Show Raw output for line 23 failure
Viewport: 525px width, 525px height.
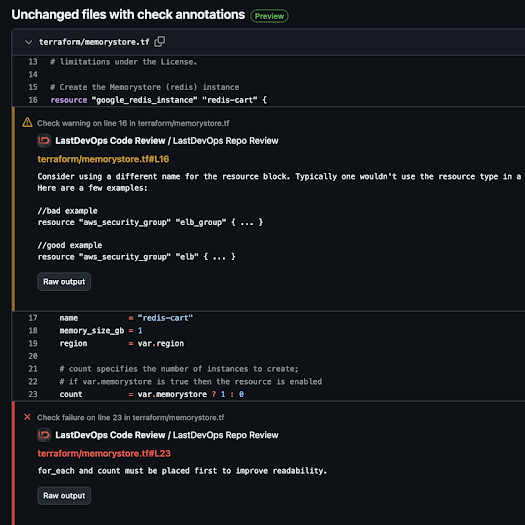click(x=64, y=496)
